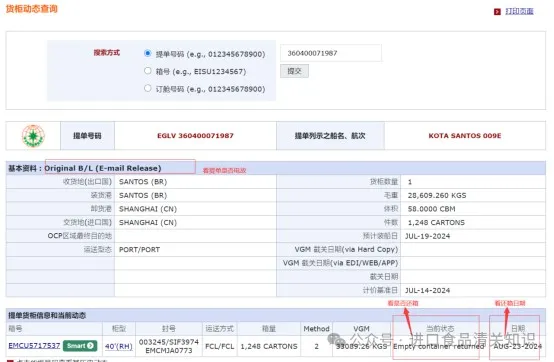Screen dimensions: 554x362
Task: Open the 40'(RH) container type link
Action: pyautogui.click(x=119, y=346)
